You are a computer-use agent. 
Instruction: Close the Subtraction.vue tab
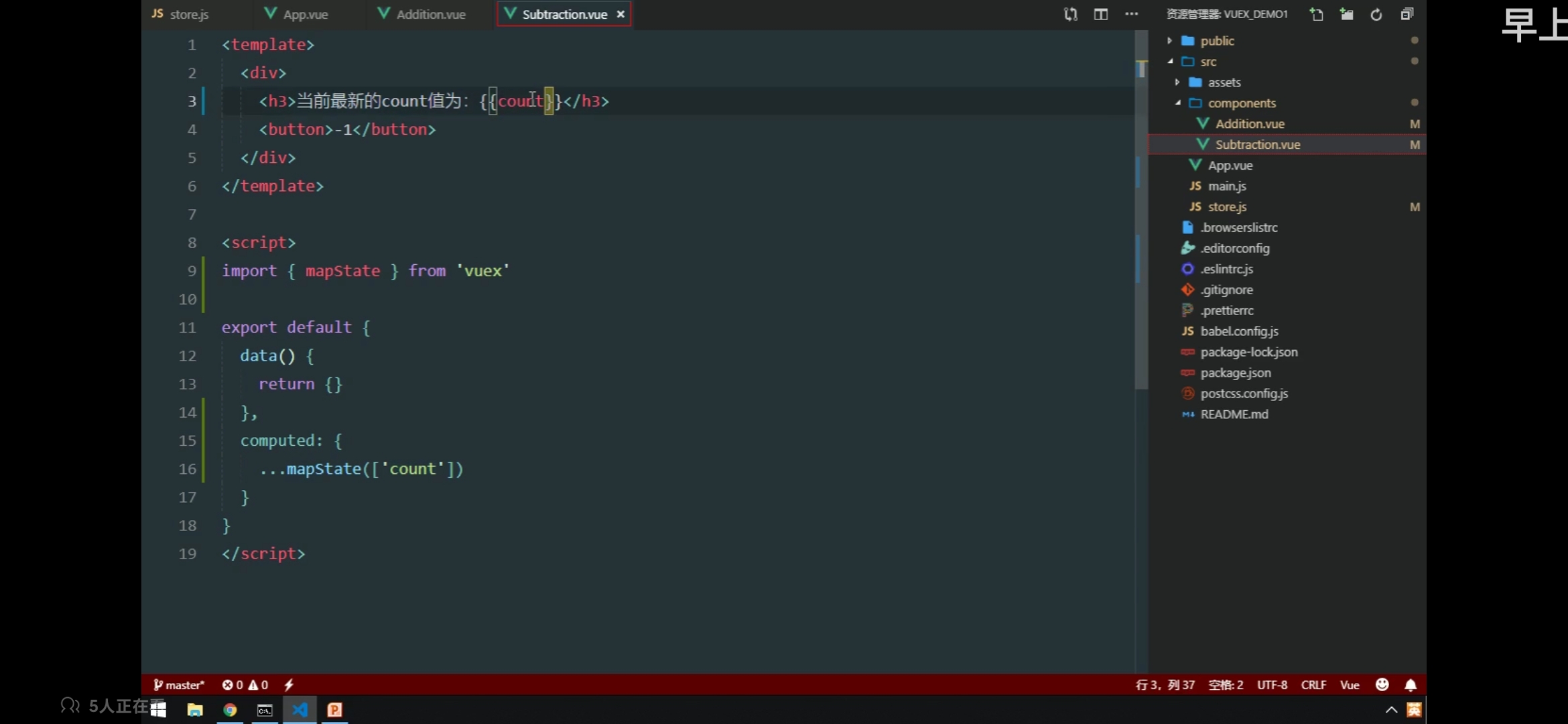pyautogui.click(x=620, y=14)
